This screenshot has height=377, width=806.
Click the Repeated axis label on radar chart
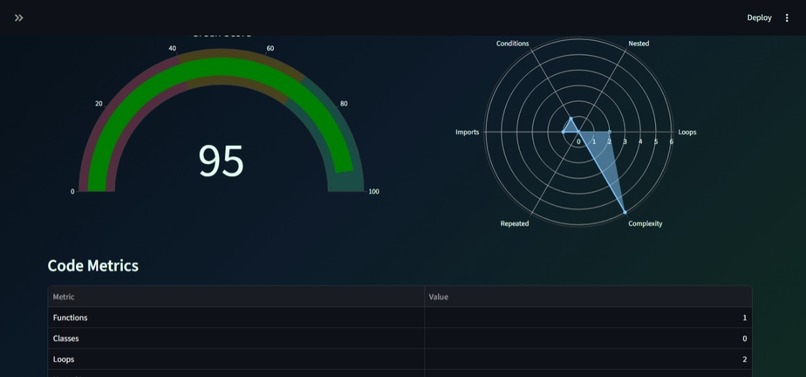[515, 224]
